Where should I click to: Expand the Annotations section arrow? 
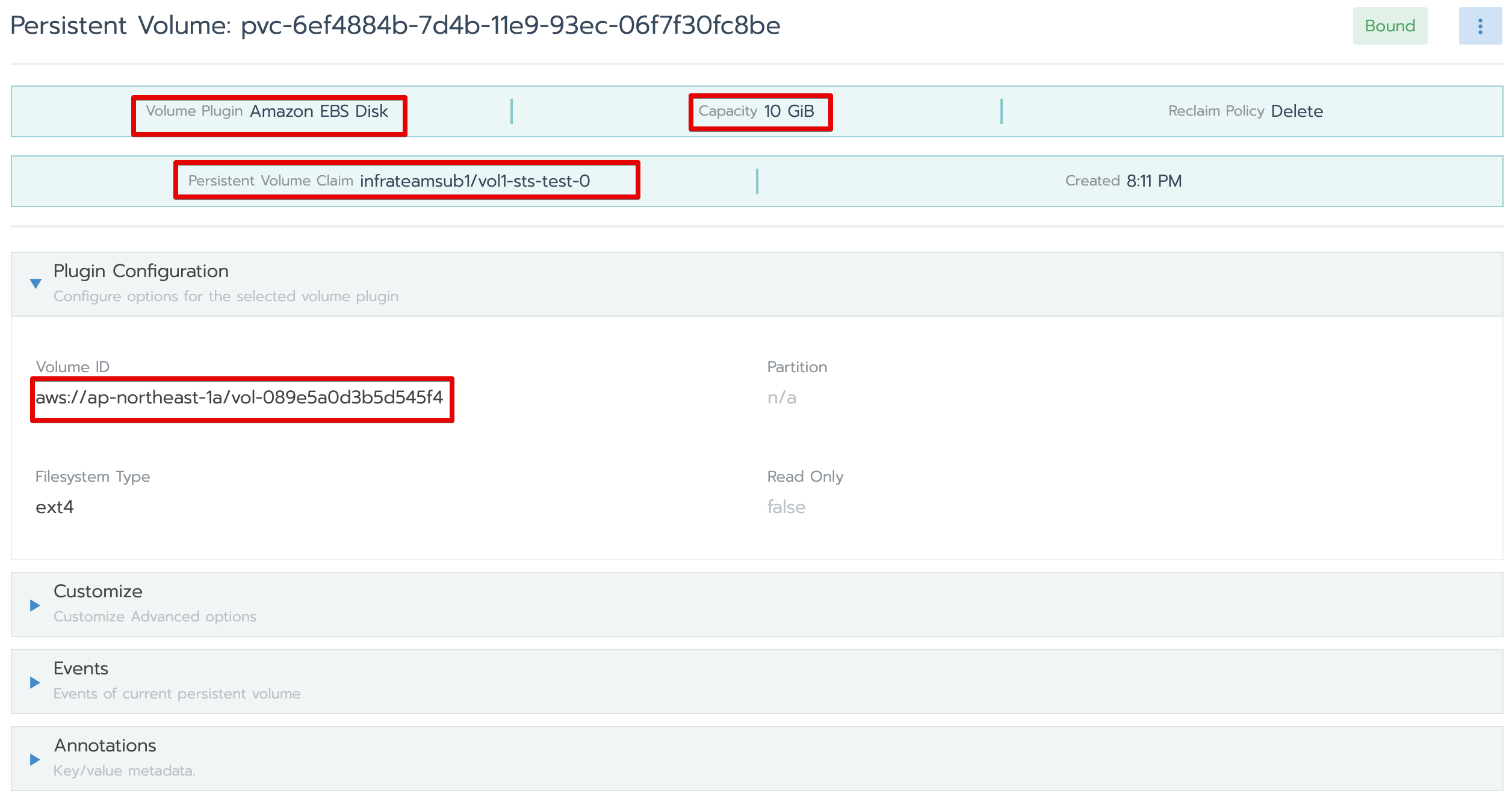tap(35, 759)
